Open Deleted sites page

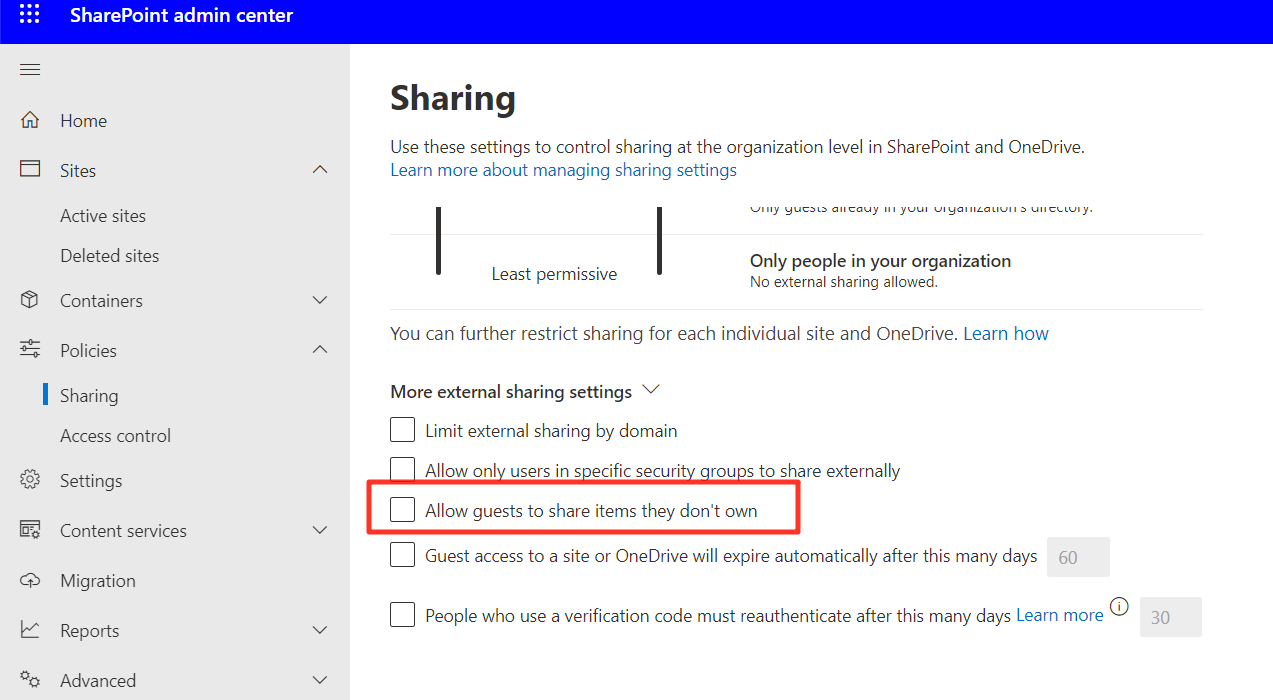tap(110, 256)
